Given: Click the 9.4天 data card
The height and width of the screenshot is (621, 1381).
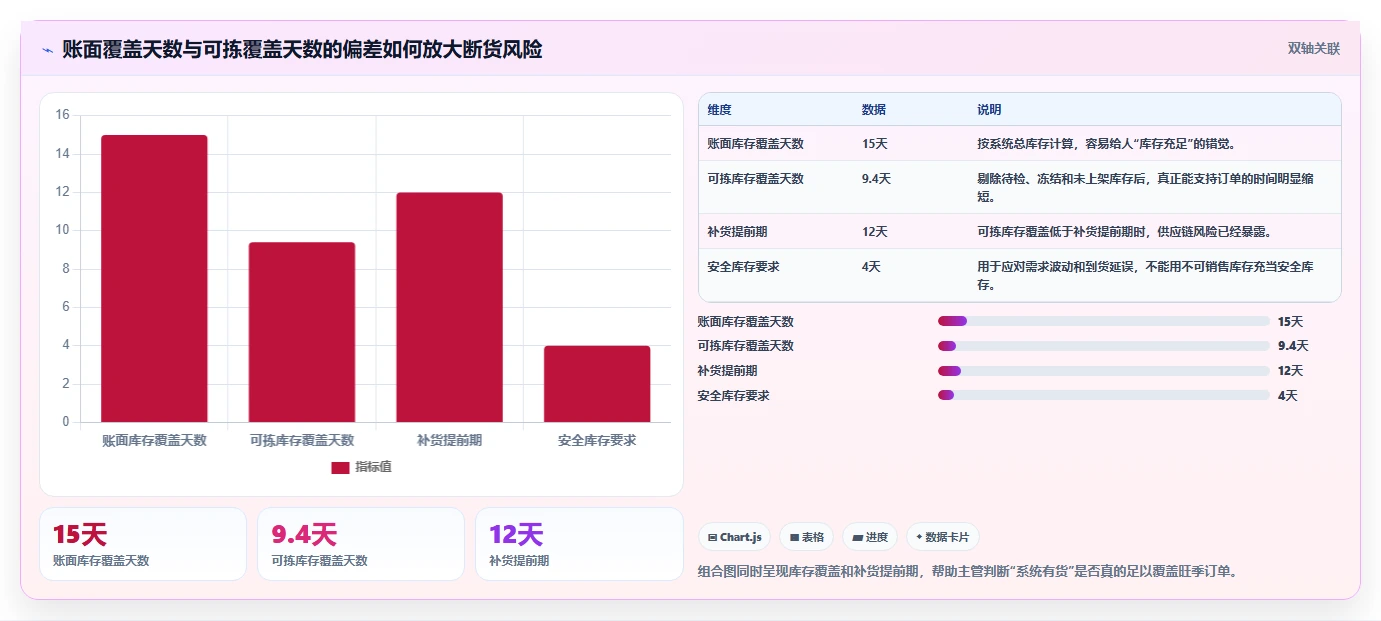Looking at the screenshot, I should pyautogui.click(x=361, y=544).
